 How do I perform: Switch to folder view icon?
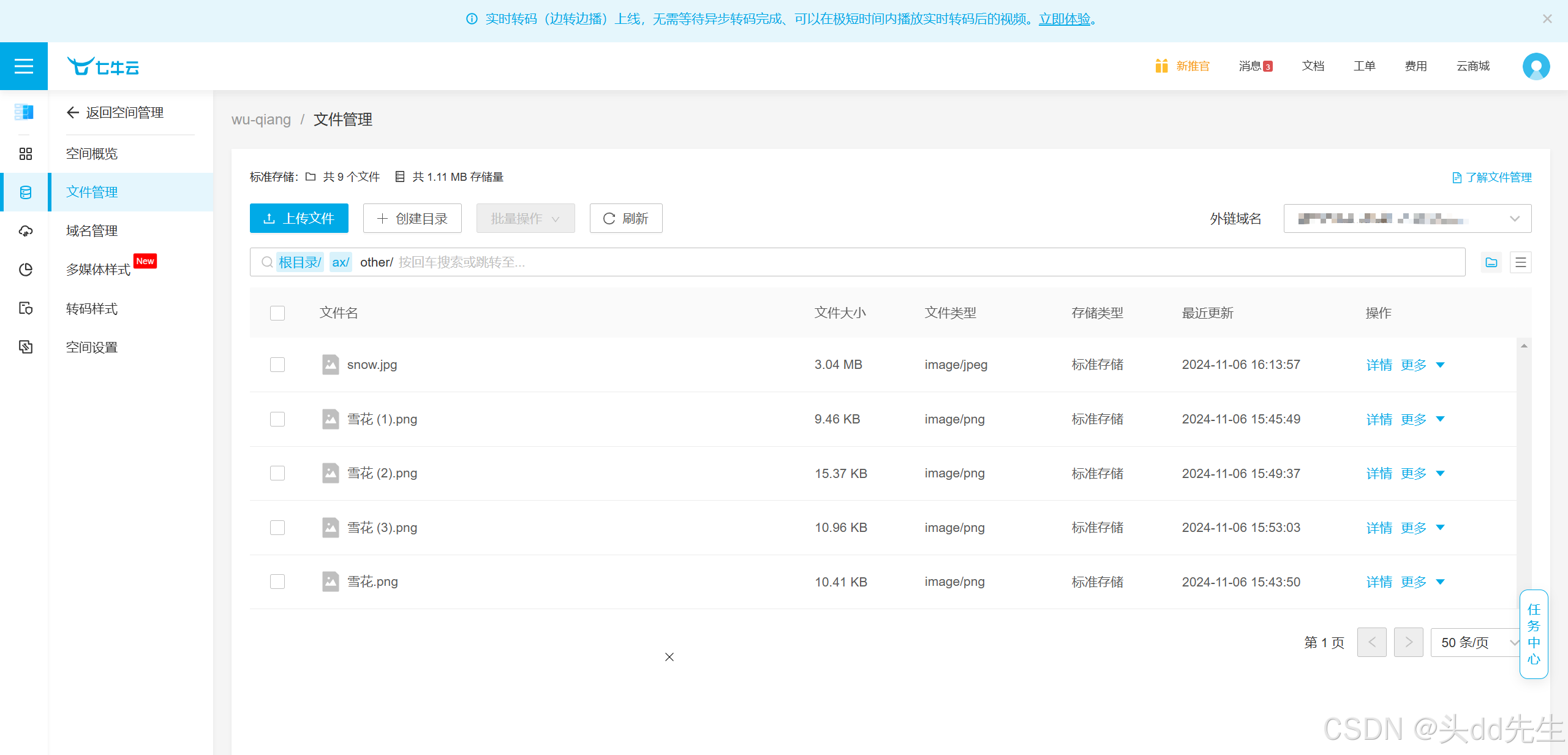[1491, 262]
